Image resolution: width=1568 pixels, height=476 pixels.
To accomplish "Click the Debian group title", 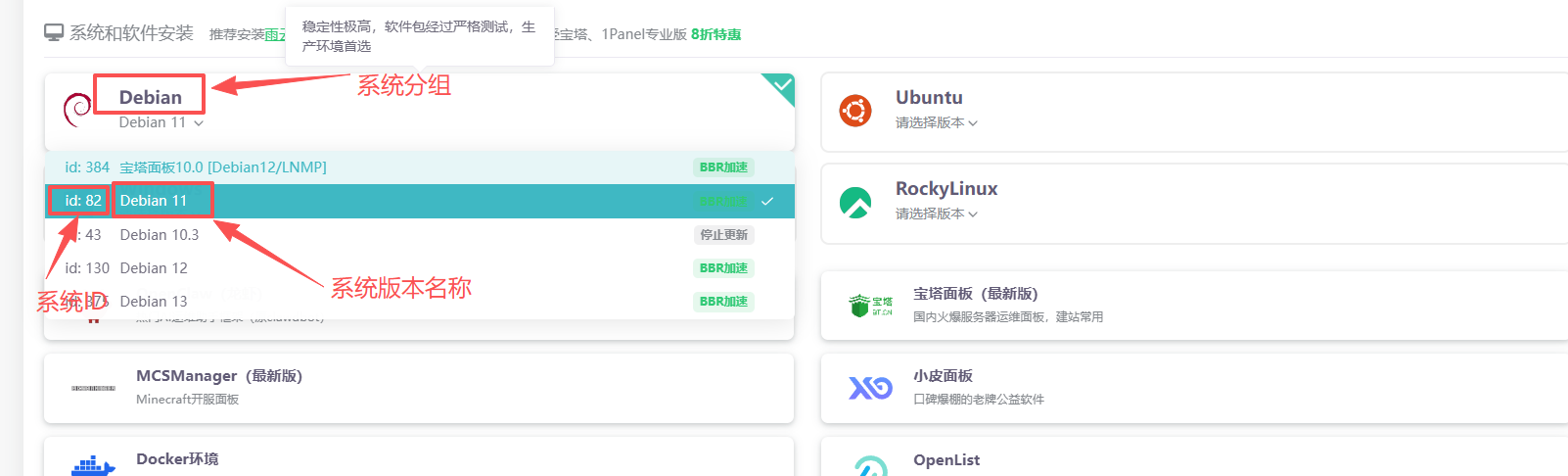I will 151,97.
